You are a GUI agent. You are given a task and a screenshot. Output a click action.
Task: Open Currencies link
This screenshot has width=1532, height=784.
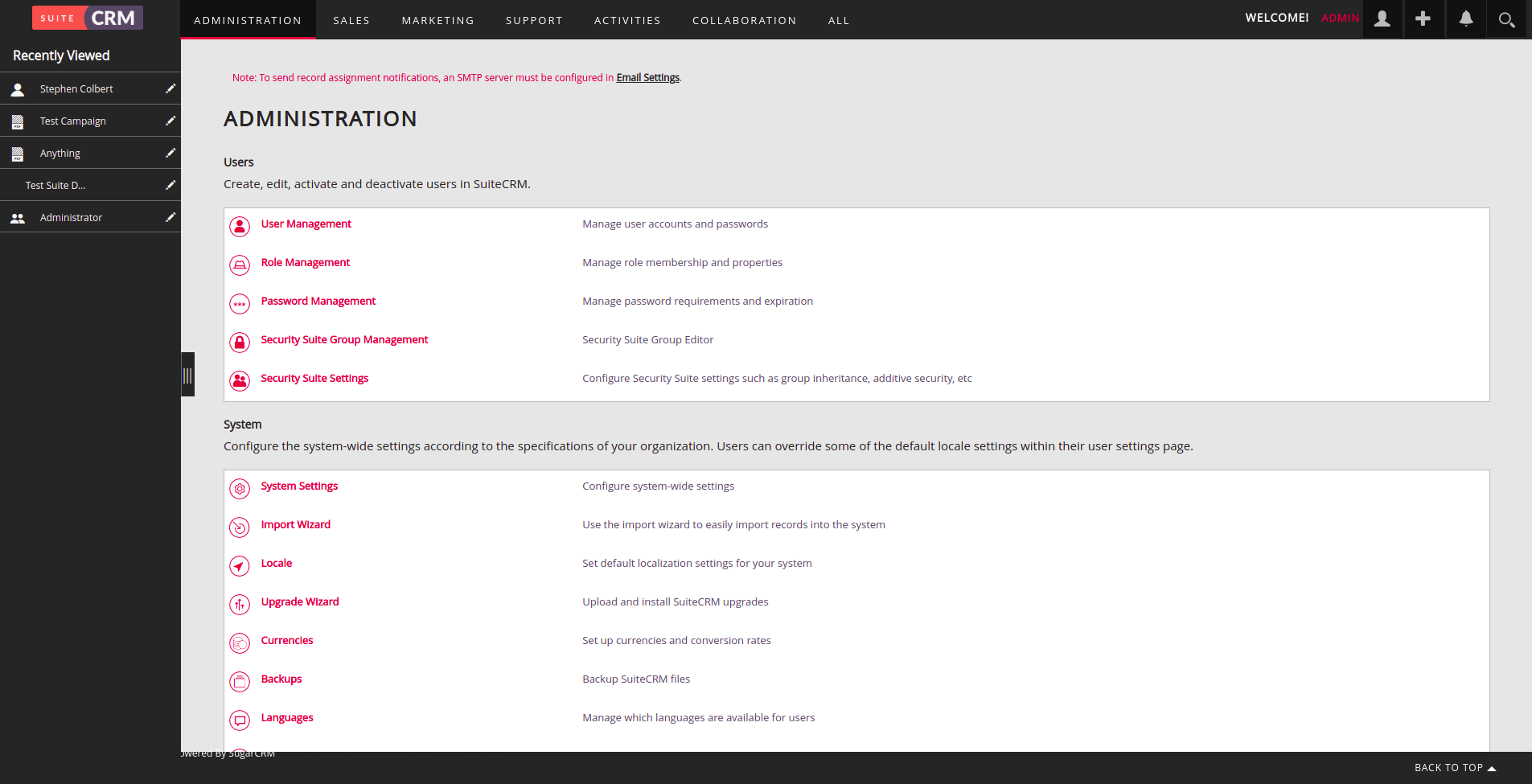(287, 641)
